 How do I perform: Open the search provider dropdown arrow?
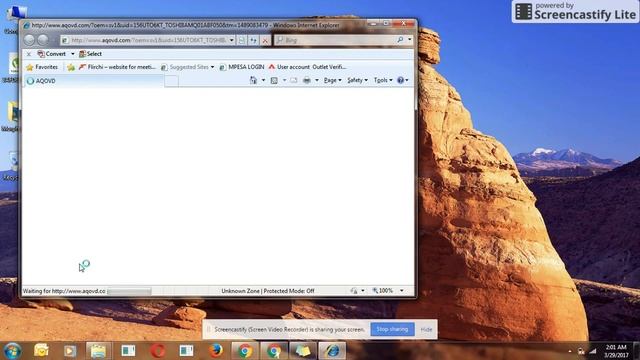[x=409, y=40]
